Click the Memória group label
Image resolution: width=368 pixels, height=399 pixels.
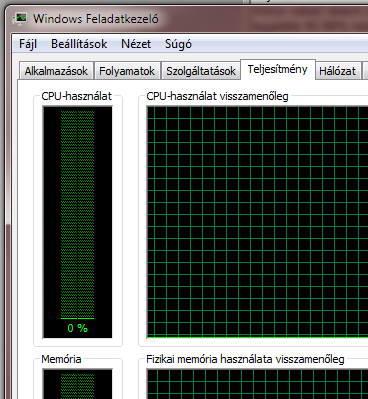pos(61,359)
